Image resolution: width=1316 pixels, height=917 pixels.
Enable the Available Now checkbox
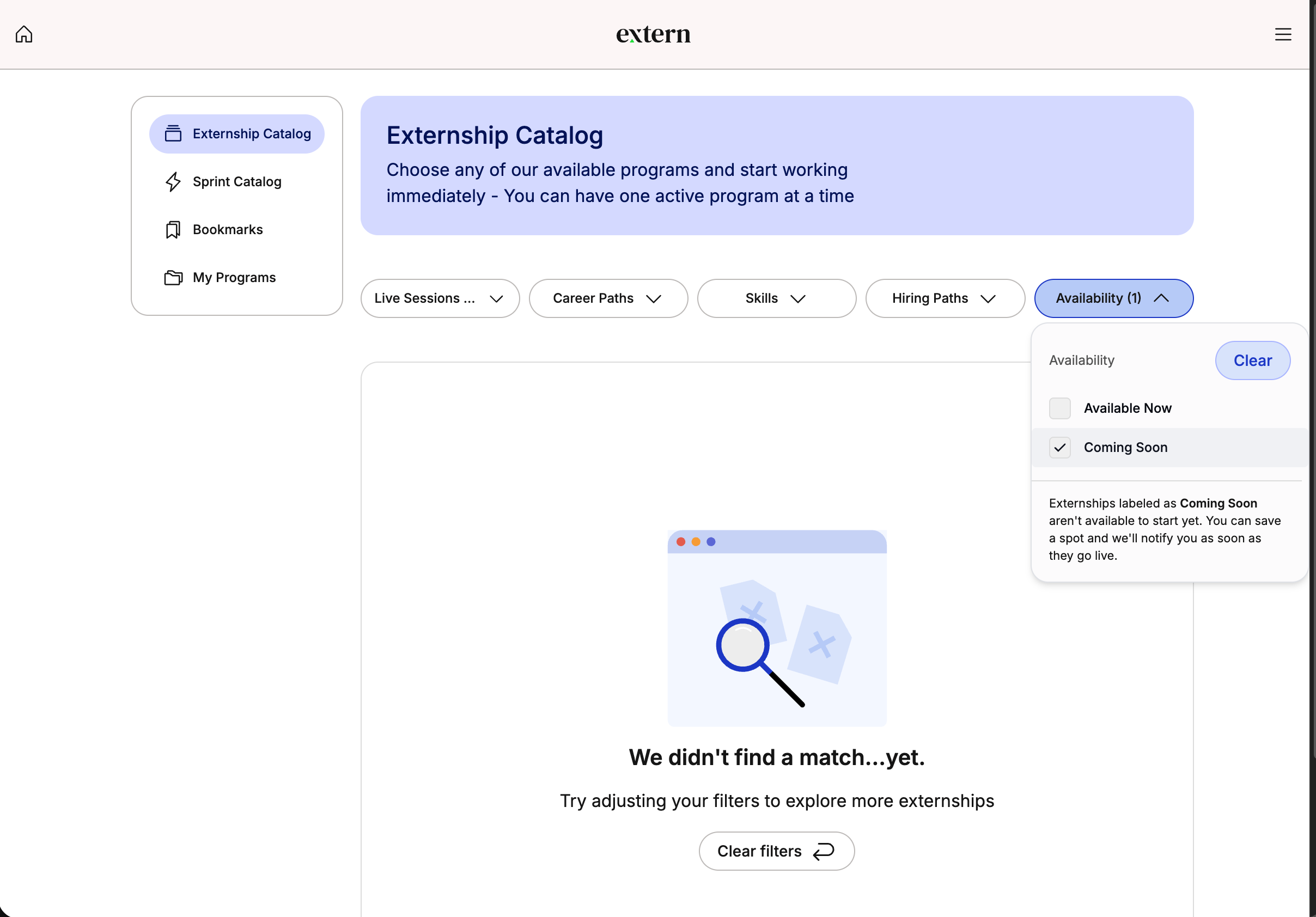[x=1060, y=408]
